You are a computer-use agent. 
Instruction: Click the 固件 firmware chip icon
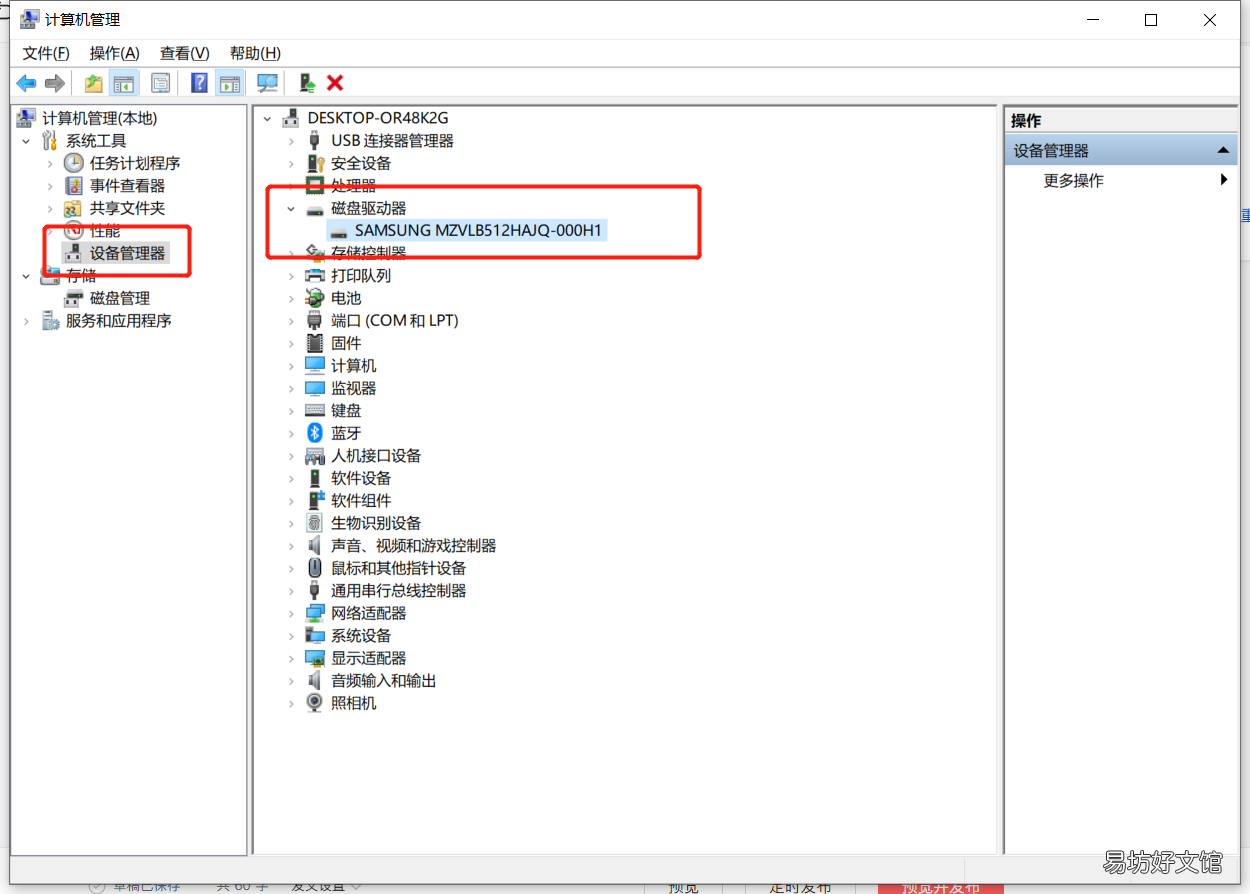coord(315,343)
